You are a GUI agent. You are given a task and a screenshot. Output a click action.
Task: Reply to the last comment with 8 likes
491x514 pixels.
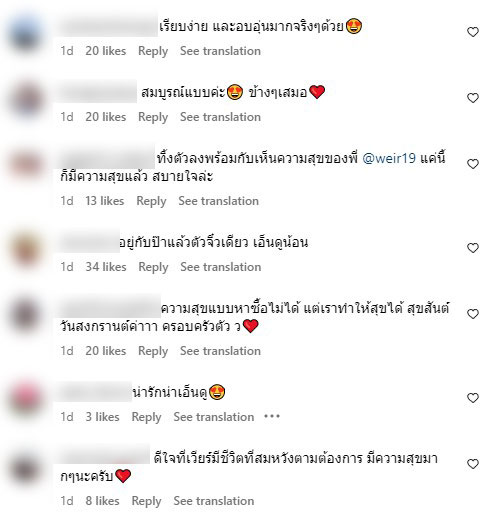coord(146,501)
